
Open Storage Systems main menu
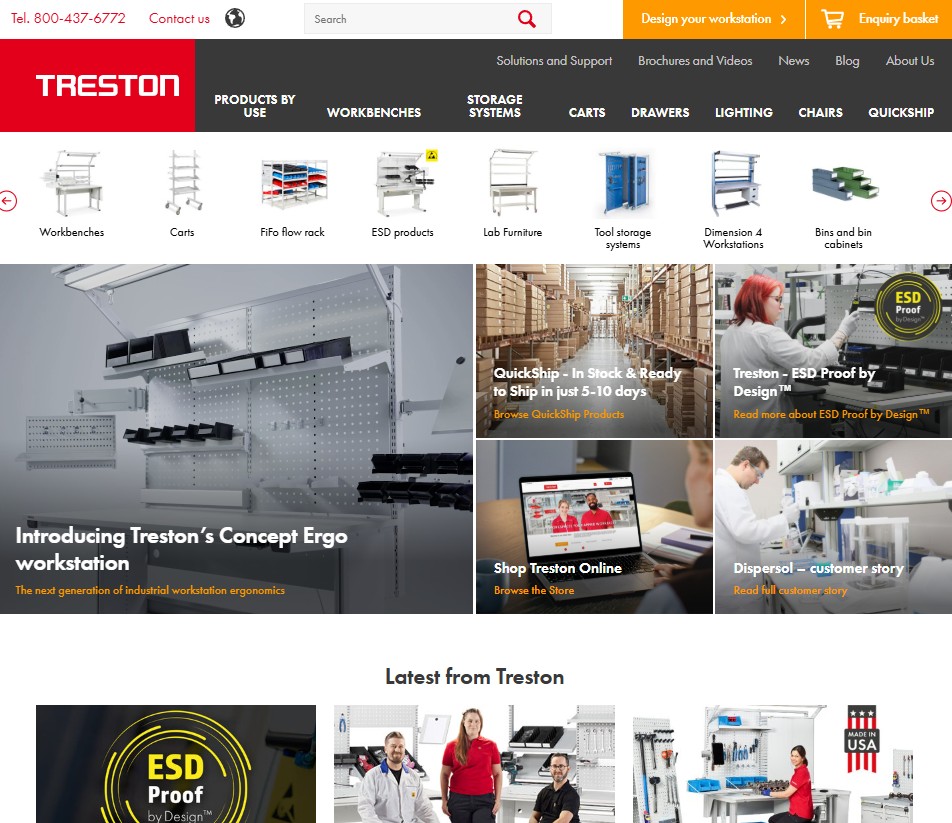(494, 106)
